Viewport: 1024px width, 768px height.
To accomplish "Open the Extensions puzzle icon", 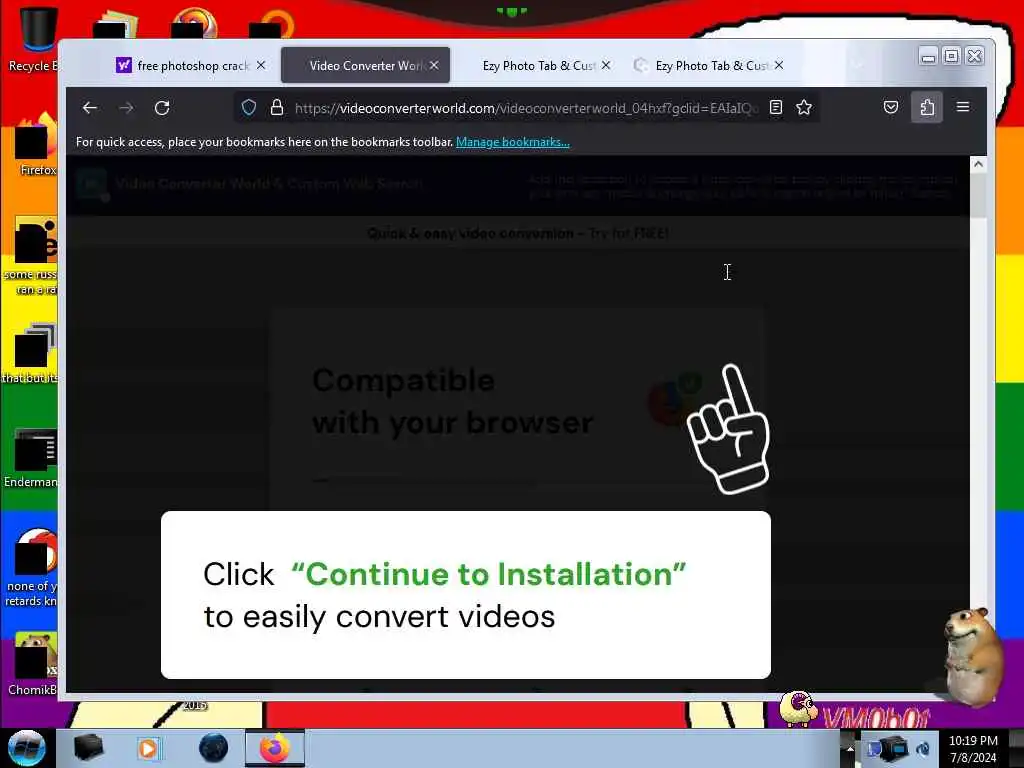I will pyautogui.click(x=927, y=108).
